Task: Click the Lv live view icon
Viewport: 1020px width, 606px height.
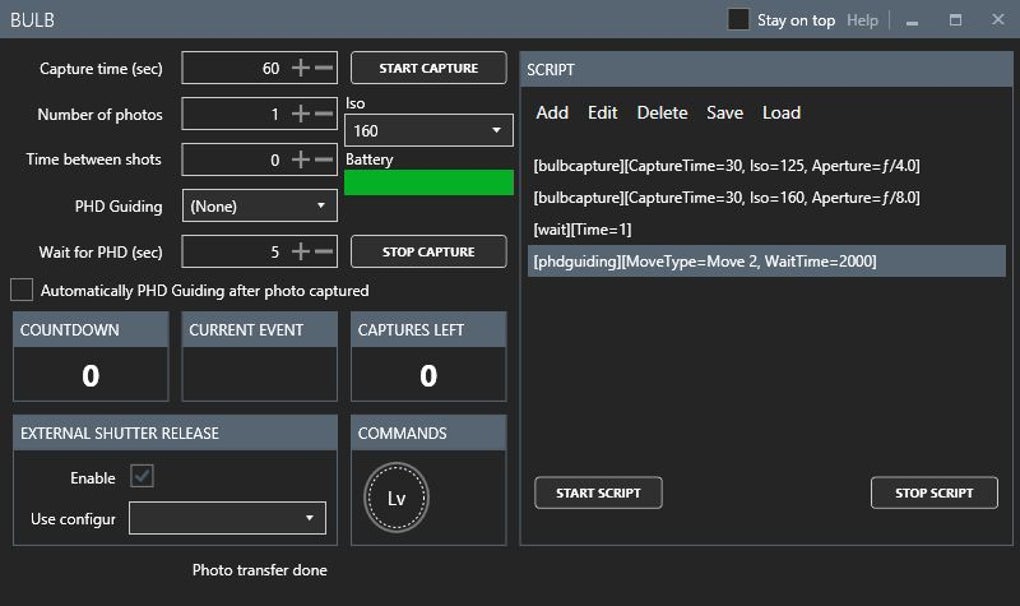Action: pyautogui.click(x=396, y=498)
